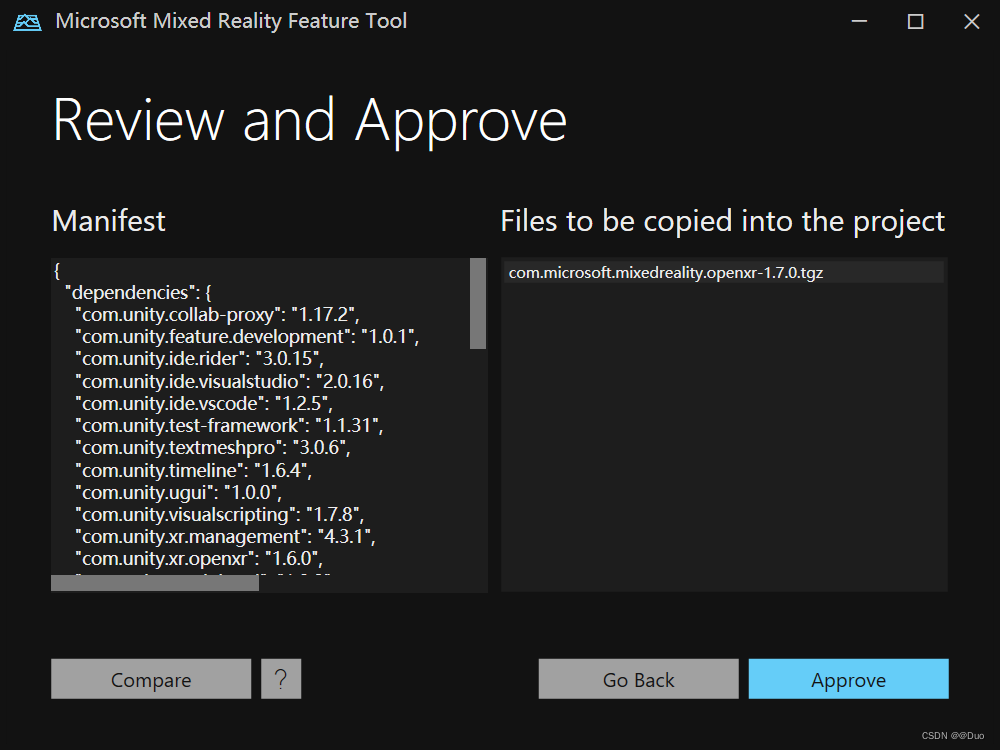
Task: Click the com.unity.ide.visualstudio manifest line
Action: [230, 381]
